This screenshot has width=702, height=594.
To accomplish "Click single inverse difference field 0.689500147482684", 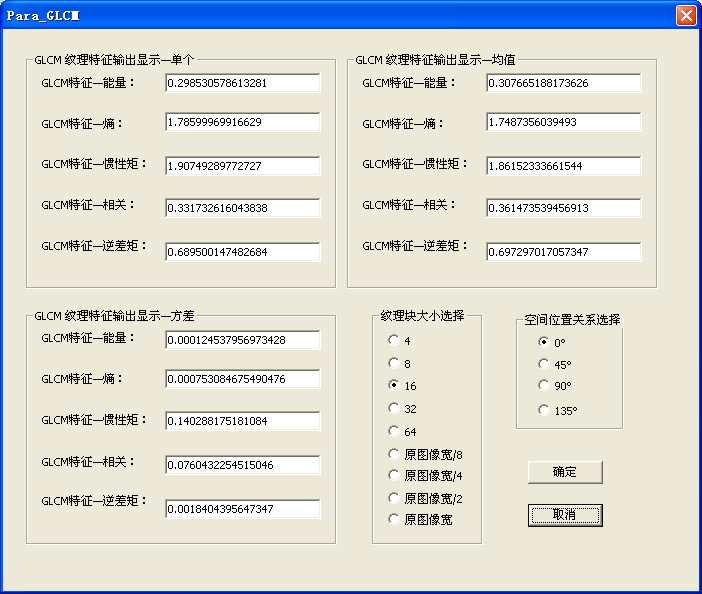I will [x=243, y=252].
